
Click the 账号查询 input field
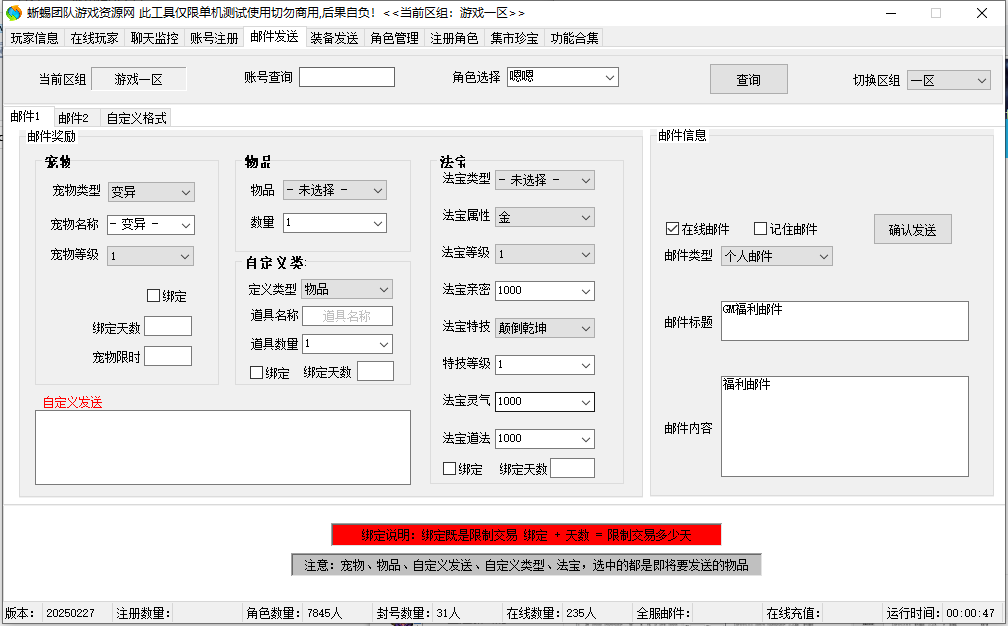tap(346, 77)
